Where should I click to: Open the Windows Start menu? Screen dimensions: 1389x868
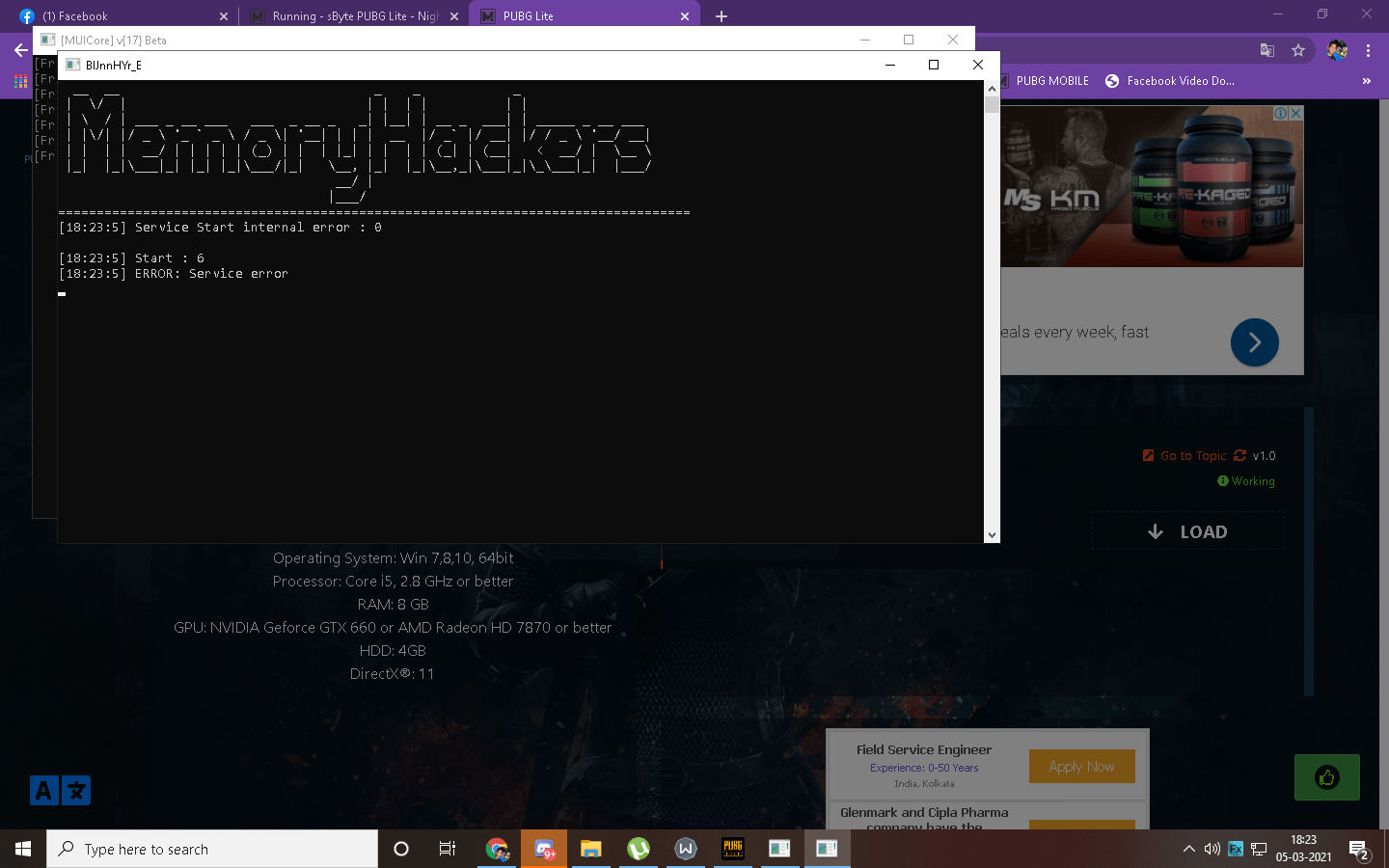coord(23,849)
